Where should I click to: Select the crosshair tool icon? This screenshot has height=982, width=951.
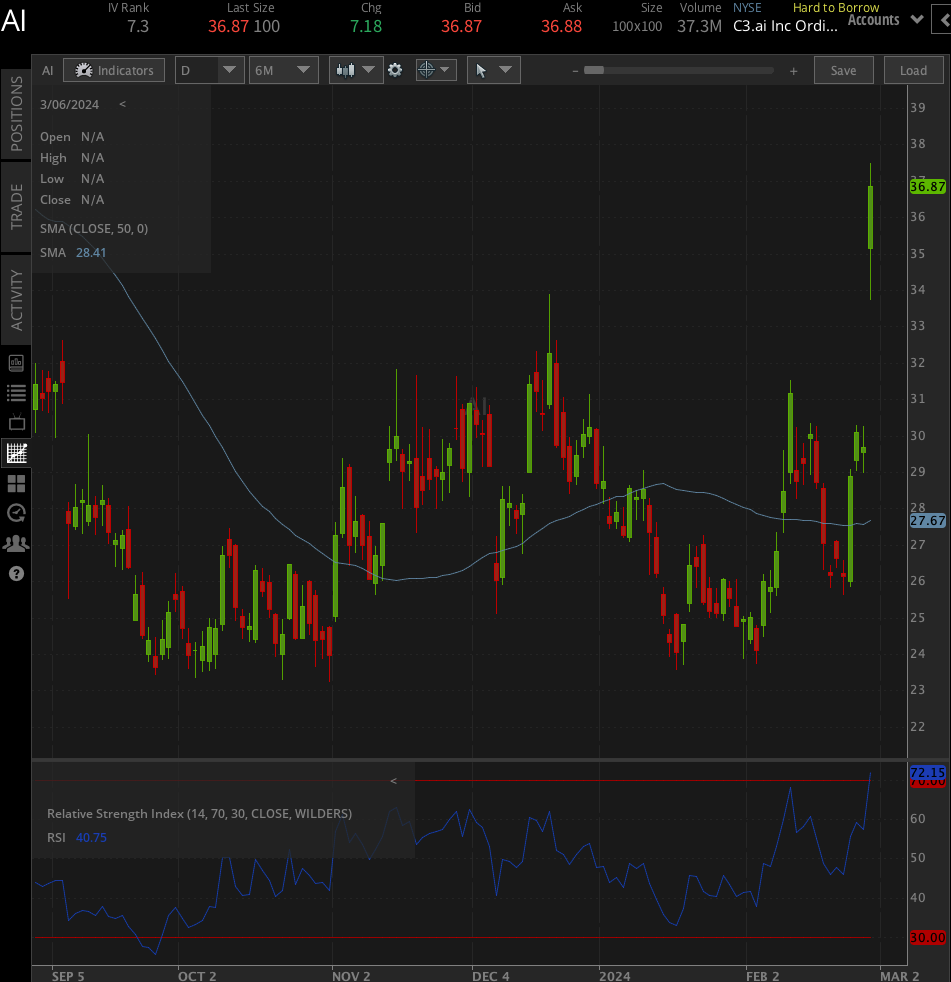point(426,70)
